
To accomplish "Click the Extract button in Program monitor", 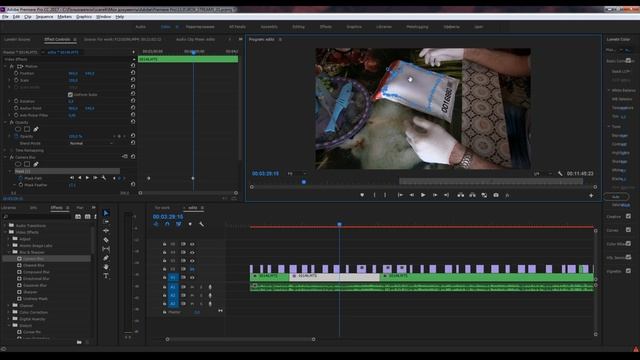I will [472, 195].
